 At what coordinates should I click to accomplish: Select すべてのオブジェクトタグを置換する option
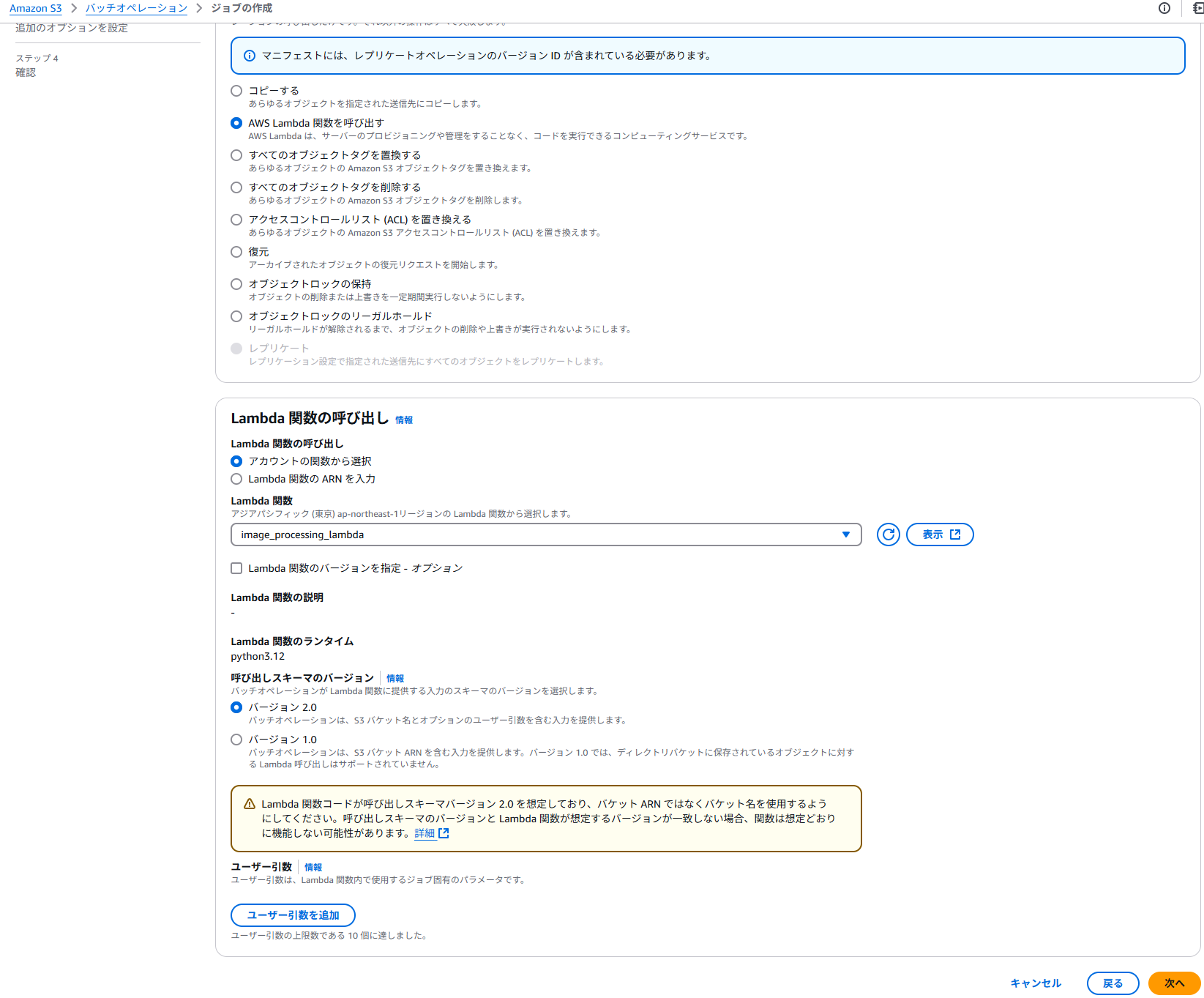click(236, 155)
